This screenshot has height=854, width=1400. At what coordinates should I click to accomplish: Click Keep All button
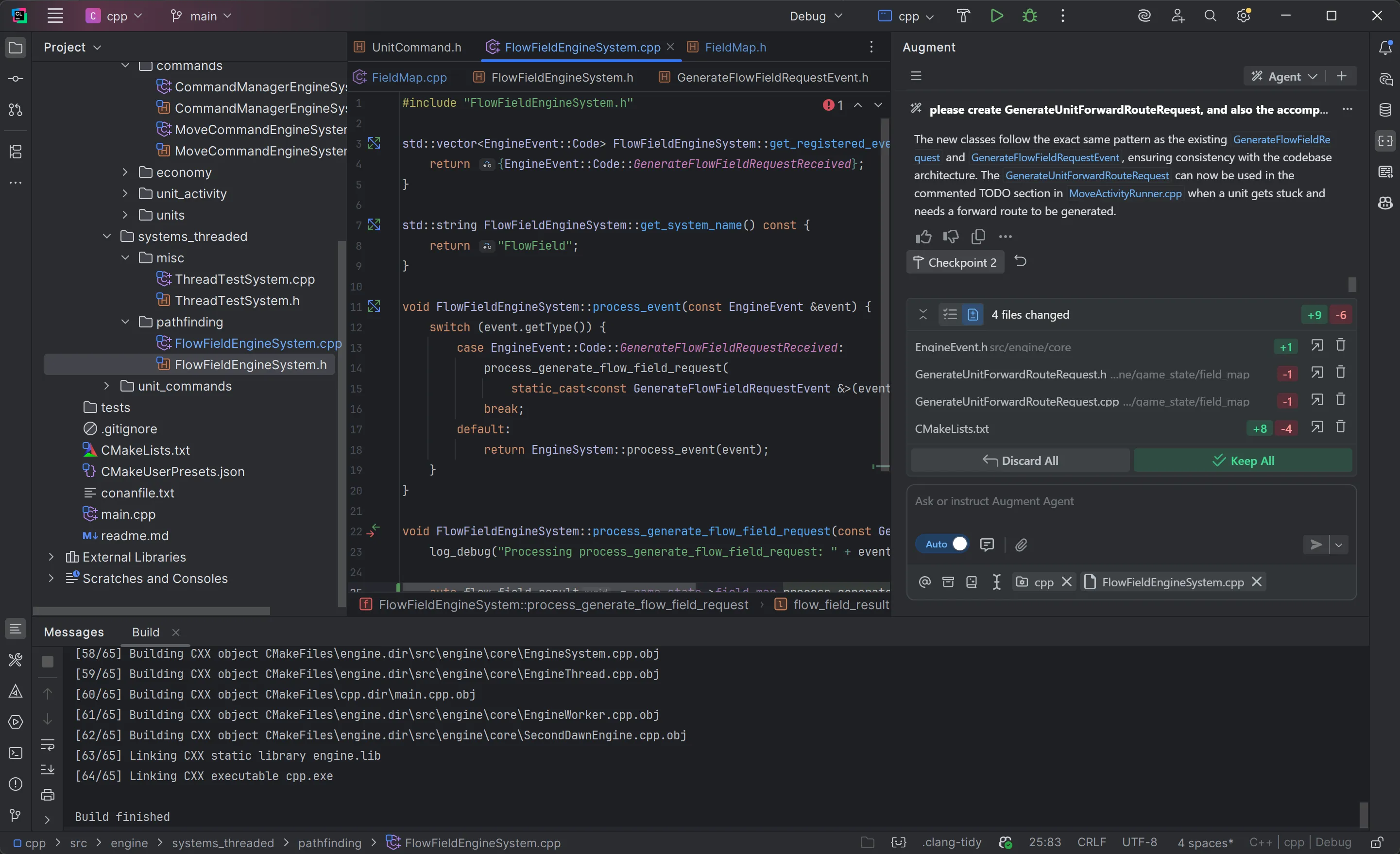pyautogui.click(x=1243, y=460)
